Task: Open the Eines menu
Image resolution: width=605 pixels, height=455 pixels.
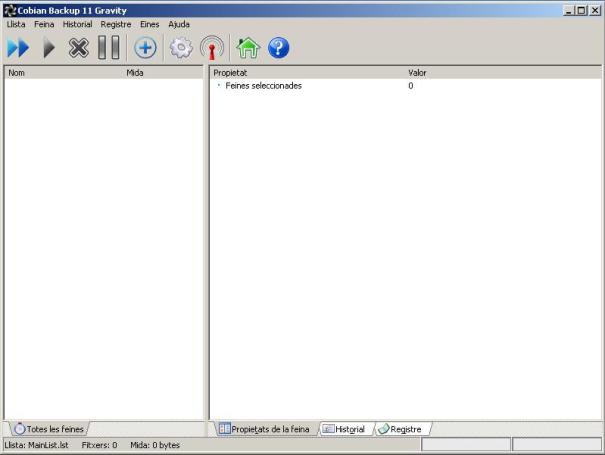Action: [x=150, y=24]
